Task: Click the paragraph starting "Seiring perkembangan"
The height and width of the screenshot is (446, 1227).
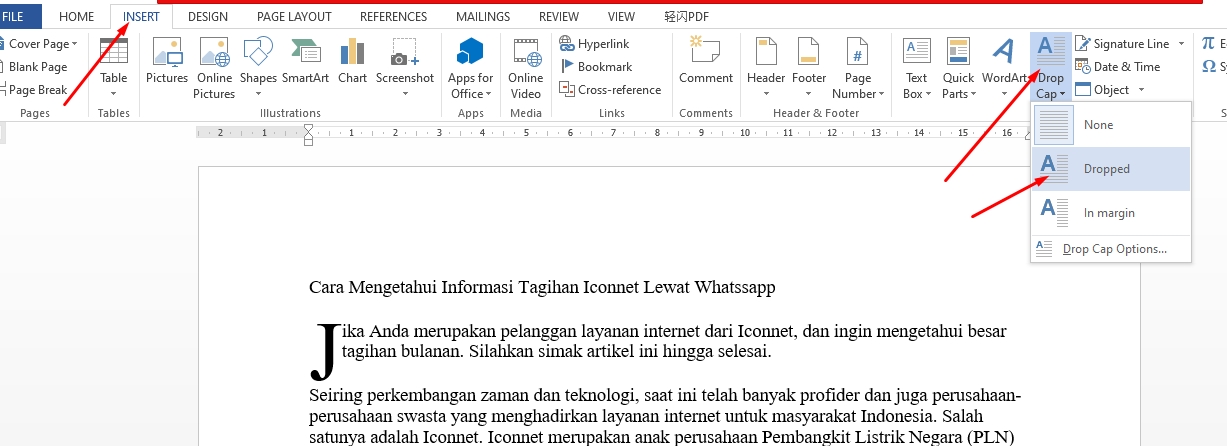Action: click(x=665, y=417)
